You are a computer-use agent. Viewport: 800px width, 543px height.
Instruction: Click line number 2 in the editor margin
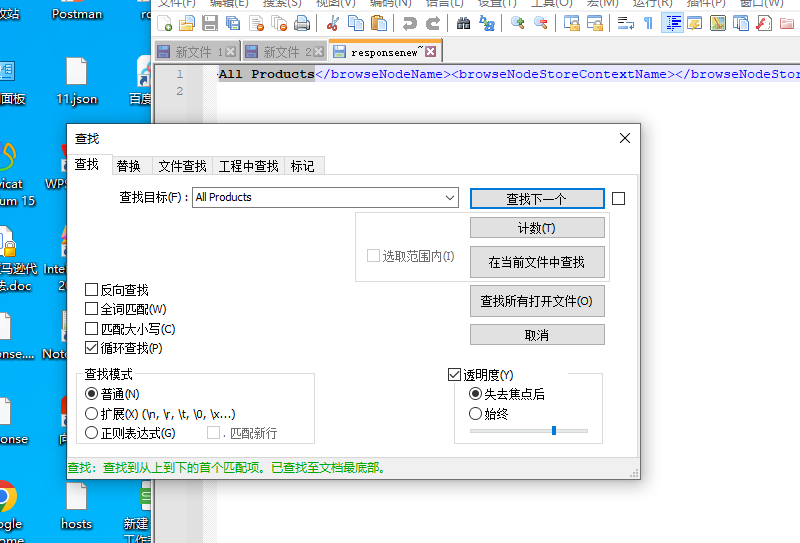coord(180,91)
